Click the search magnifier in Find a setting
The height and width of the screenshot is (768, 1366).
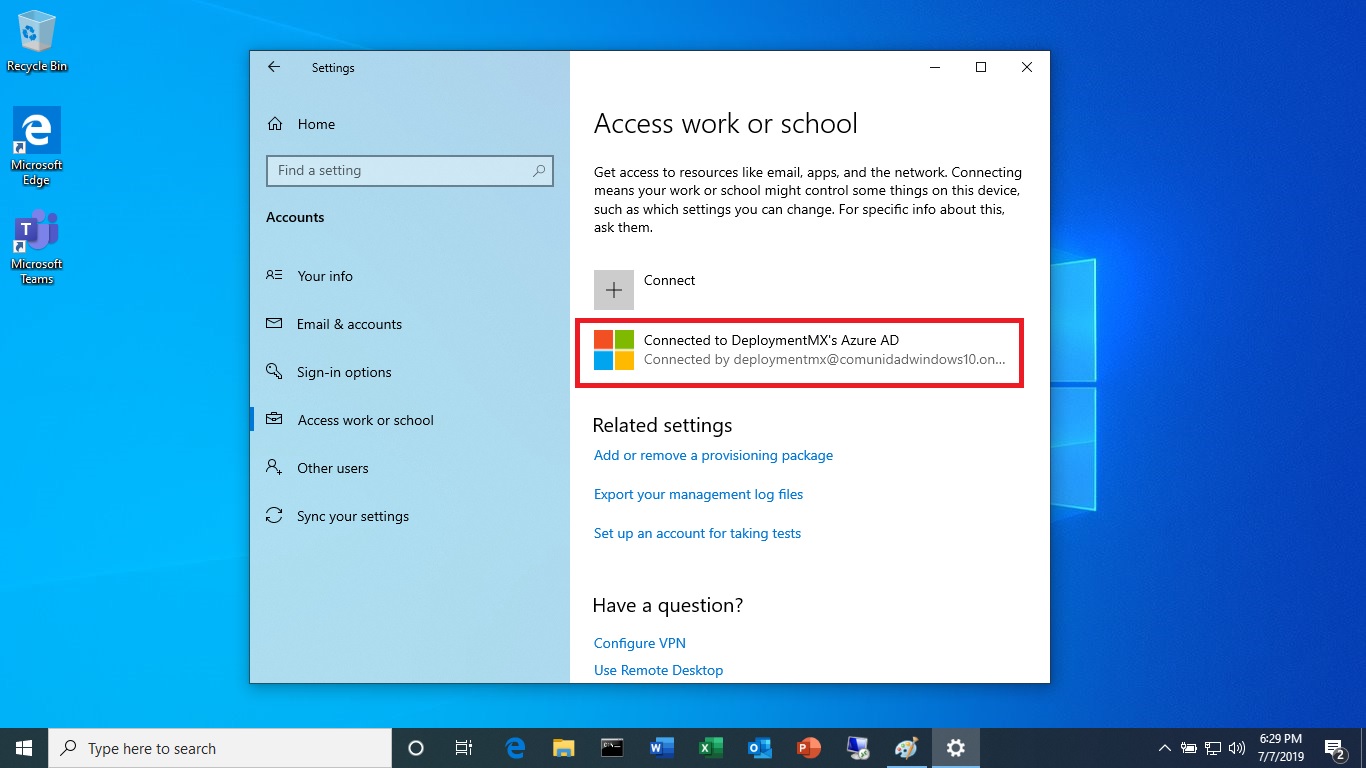tap(539, 171)
